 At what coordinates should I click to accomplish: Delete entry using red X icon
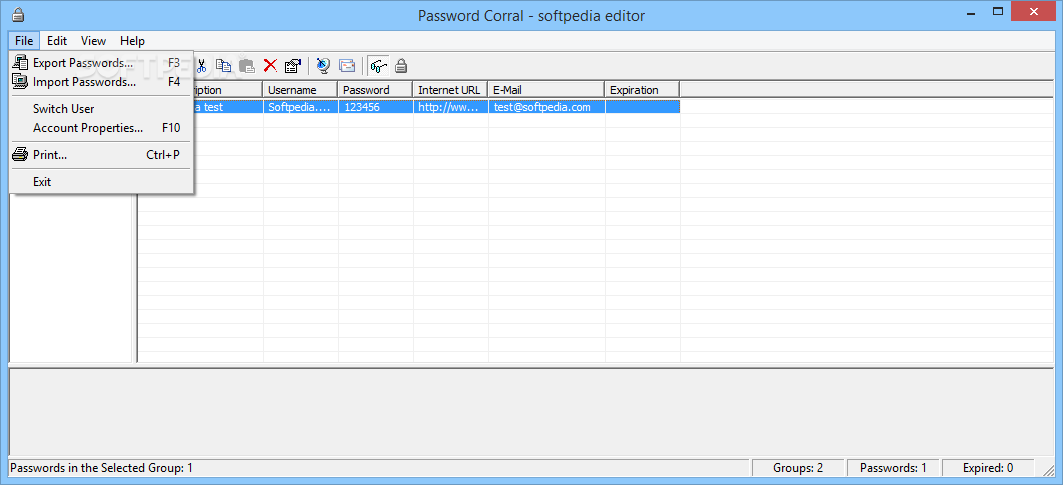point(270,66)
